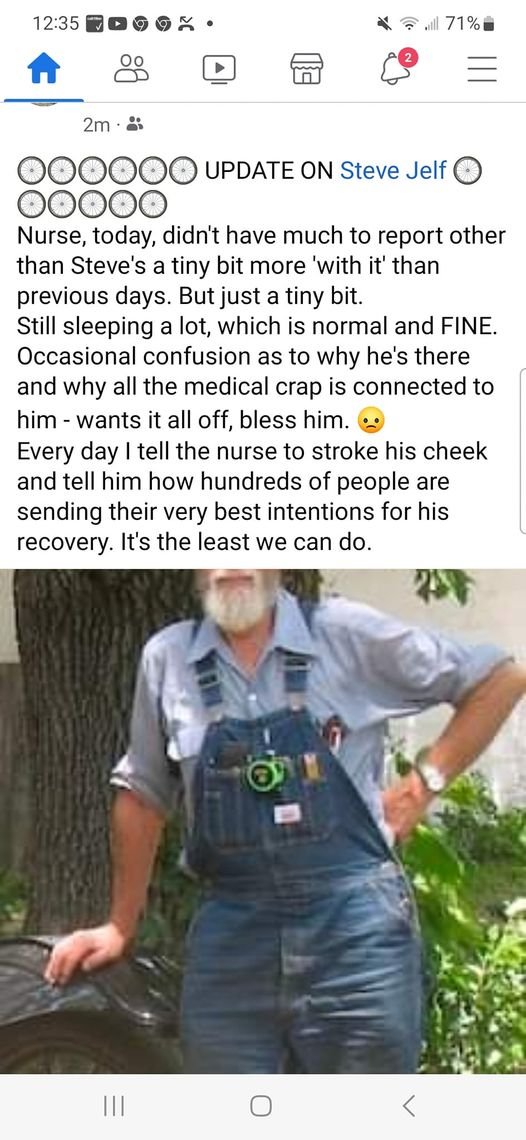Tap the Android back arrow button
The image size is (526, 1140).
409,1107
